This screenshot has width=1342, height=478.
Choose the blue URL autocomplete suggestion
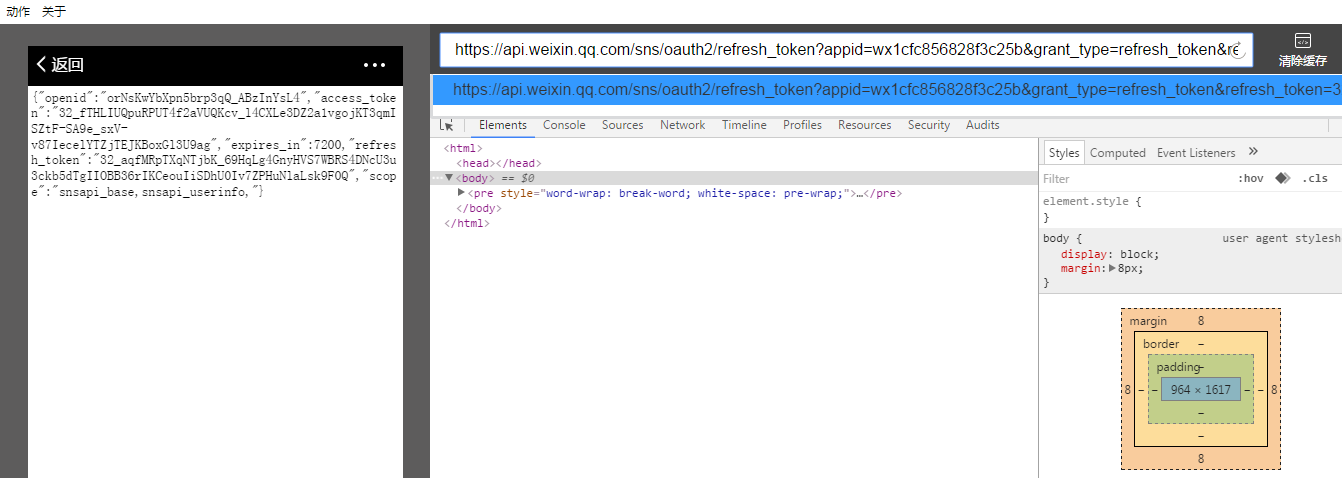pos(886,89)
